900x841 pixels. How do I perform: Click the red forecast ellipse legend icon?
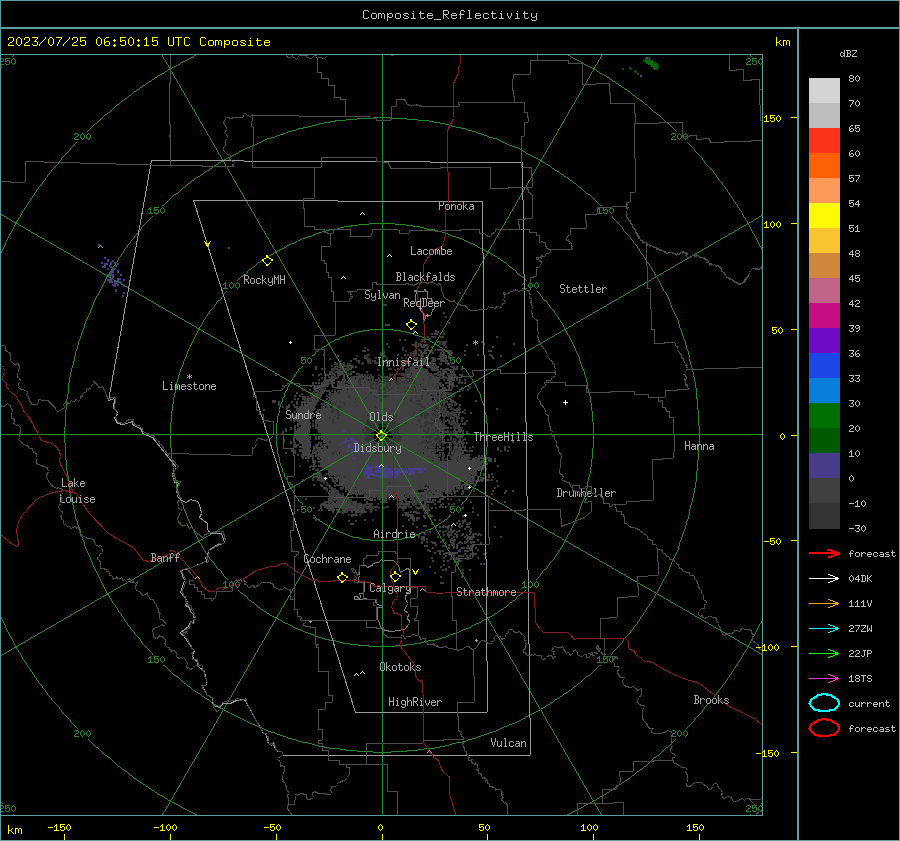point(824,728)
